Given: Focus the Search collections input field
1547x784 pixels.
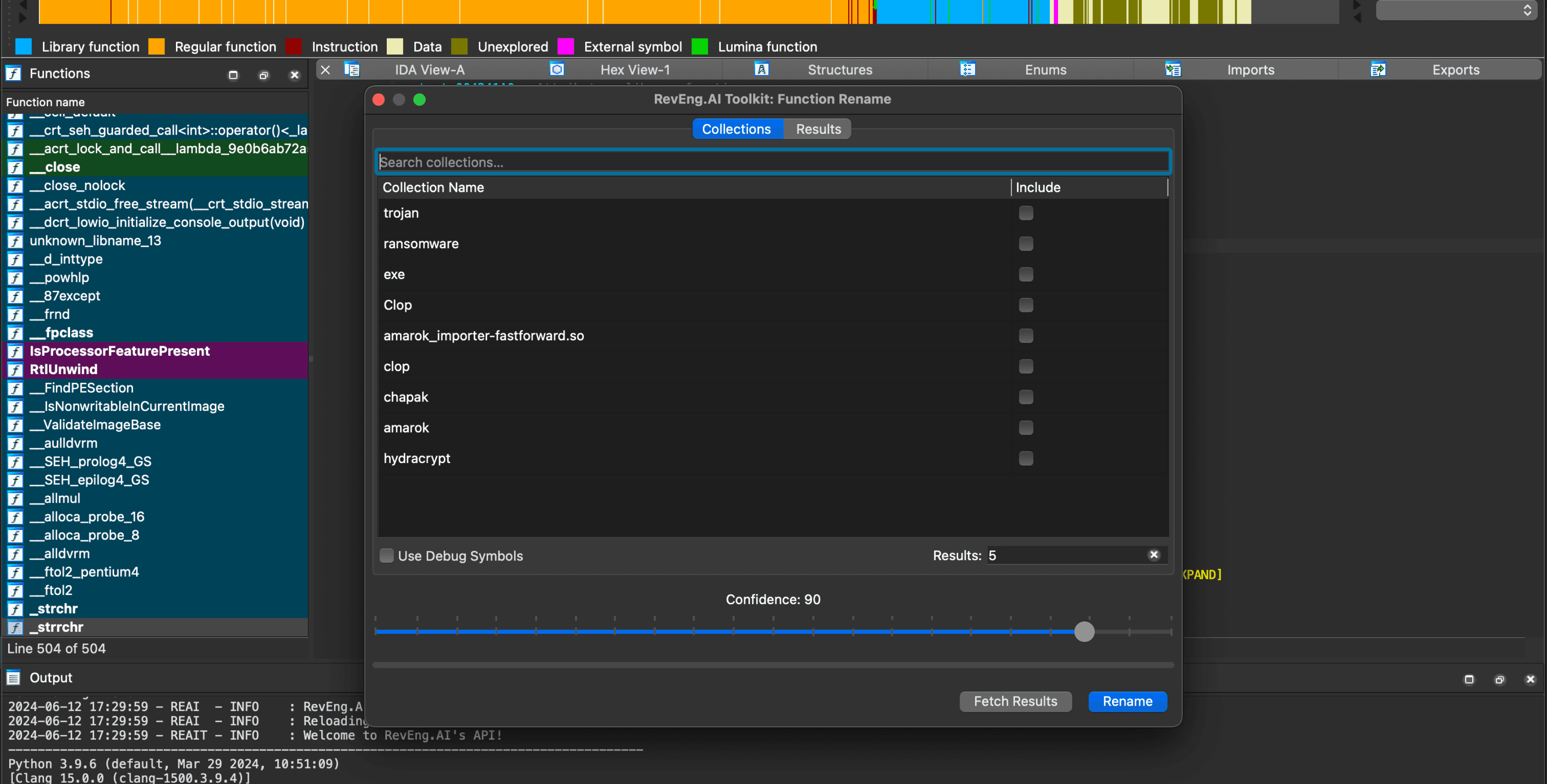Looking at the screenshot, I should 773,162.
